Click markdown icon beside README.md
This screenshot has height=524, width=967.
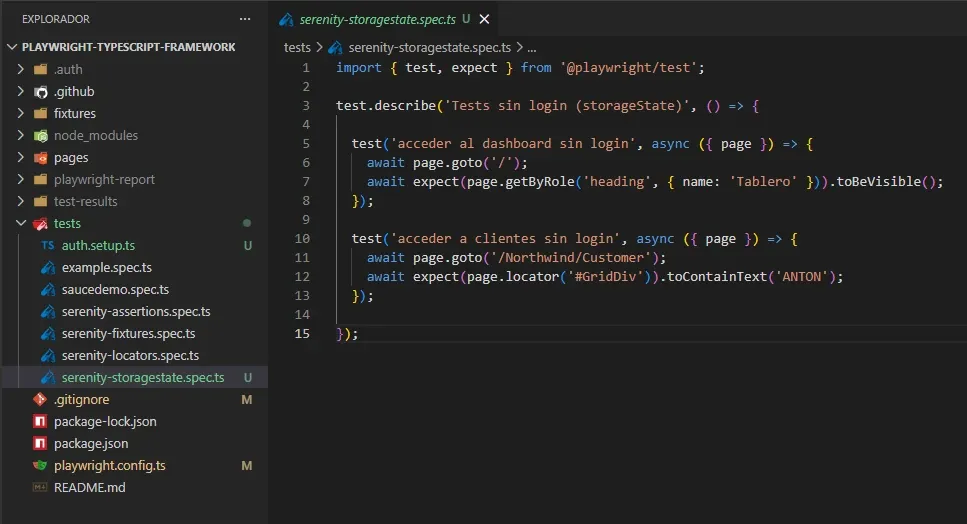40,488
